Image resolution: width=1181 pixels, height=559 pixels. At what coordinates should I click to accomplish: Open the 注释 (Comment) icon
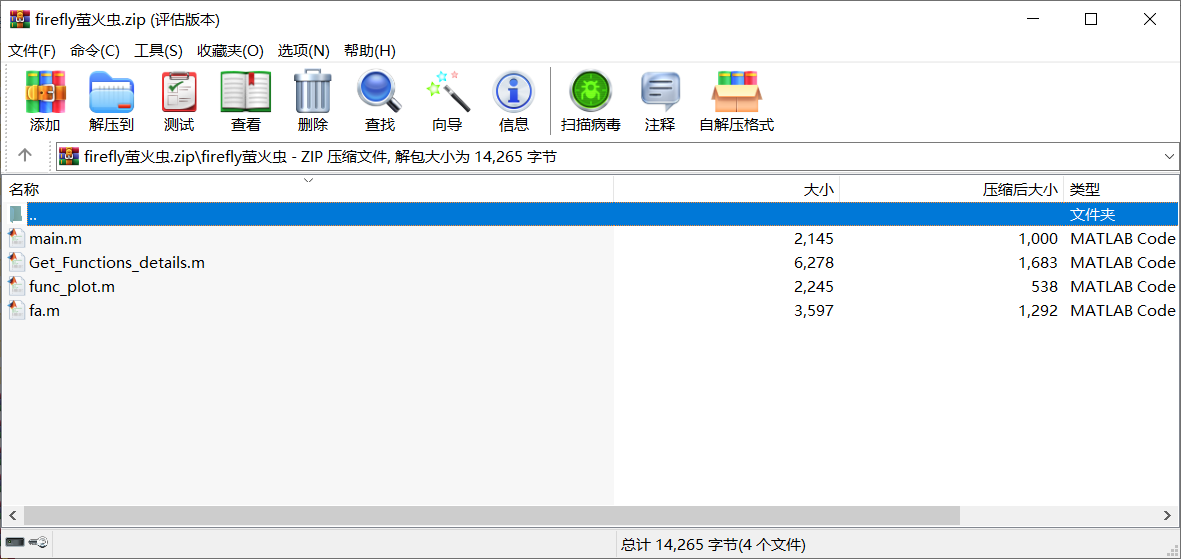[660, 92]
